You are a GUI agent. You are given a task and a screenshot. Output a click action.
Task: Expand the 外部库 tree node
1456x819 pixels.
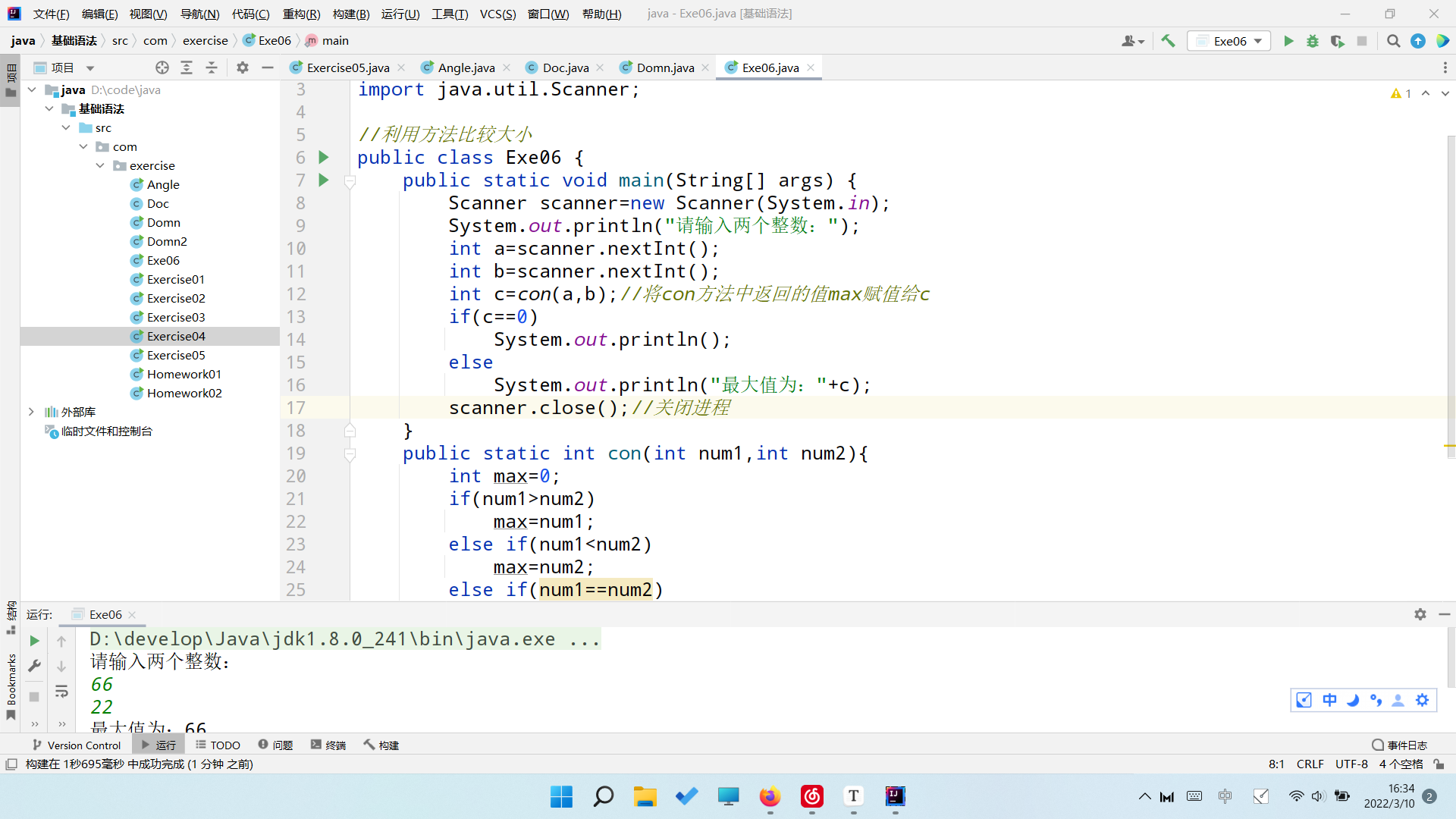point(31,412)
